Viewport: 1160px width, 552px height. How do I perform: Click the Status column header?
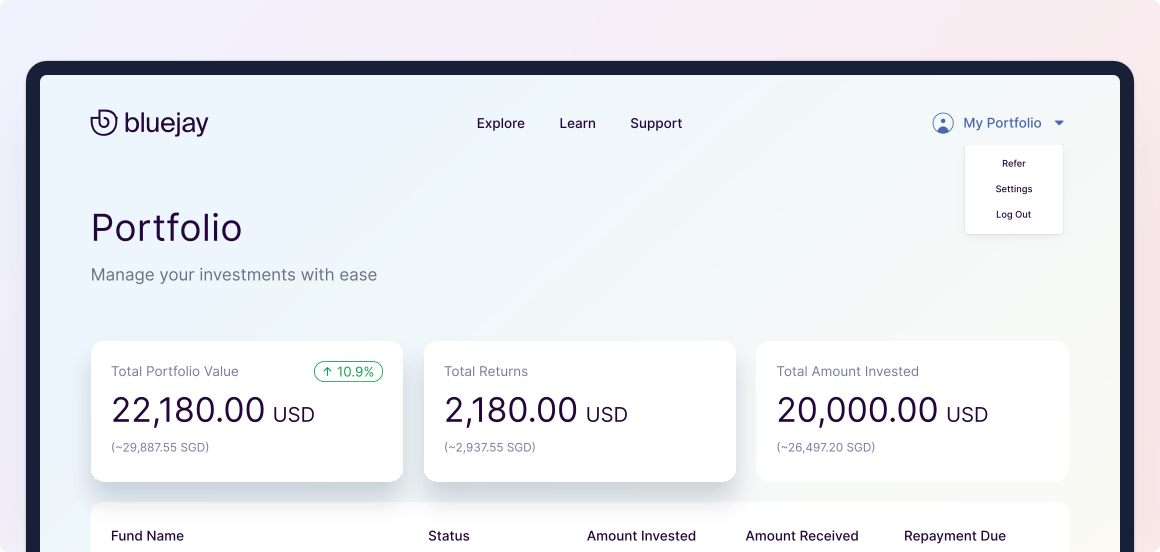point(448,536)
